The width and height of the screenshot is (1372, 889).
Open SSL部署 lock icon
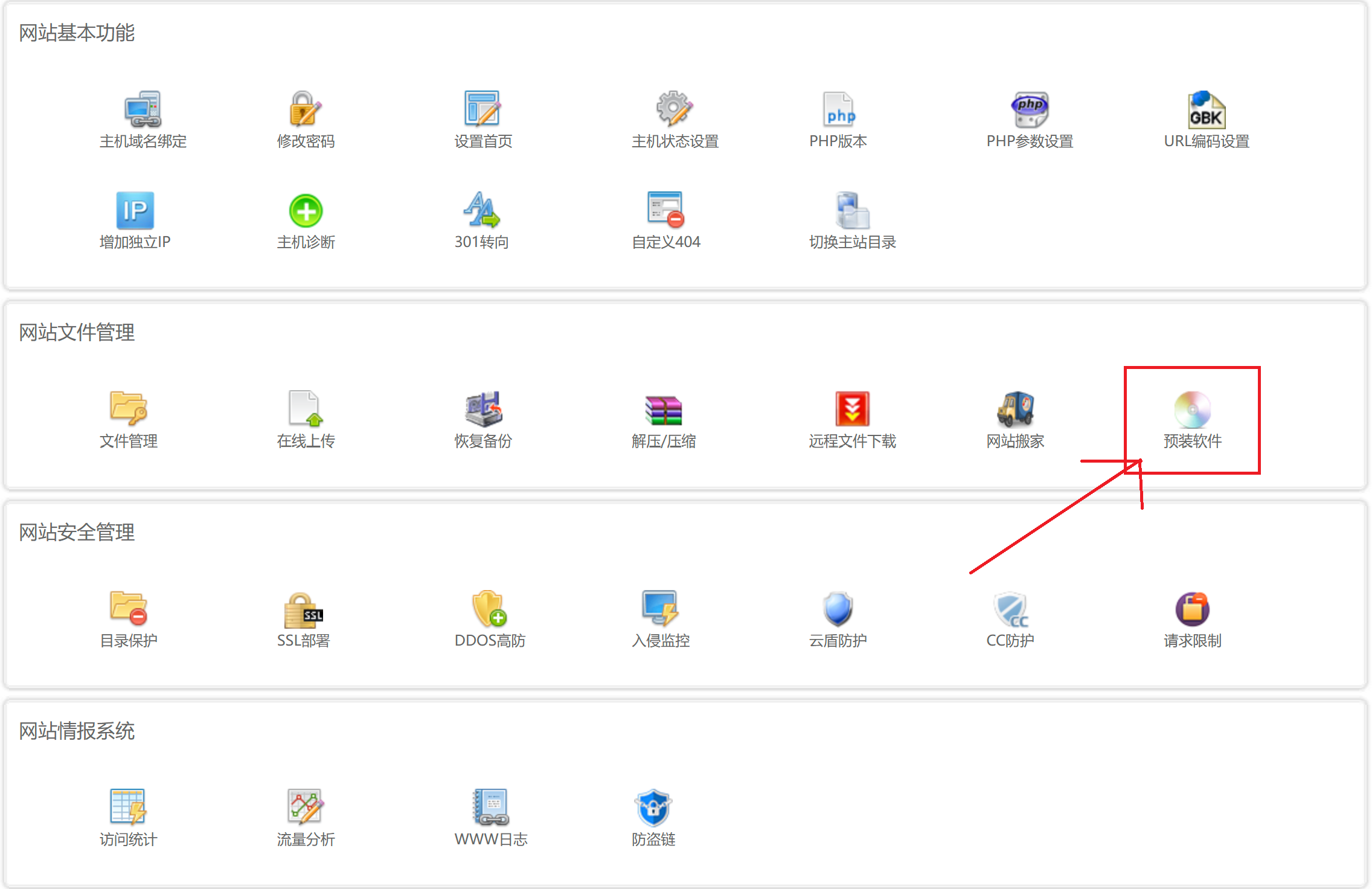tap(303, 609)
